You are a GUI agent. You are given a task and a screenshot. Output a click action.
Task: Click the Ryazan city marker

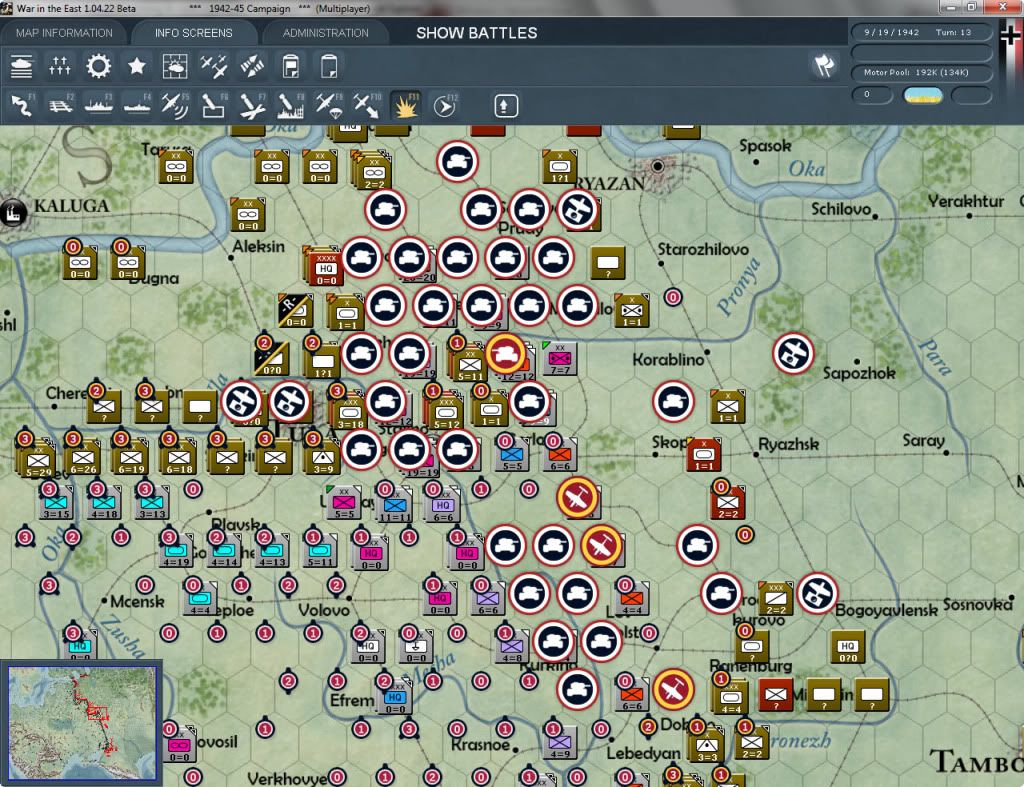pyautogui.click(x=658, y=166)
